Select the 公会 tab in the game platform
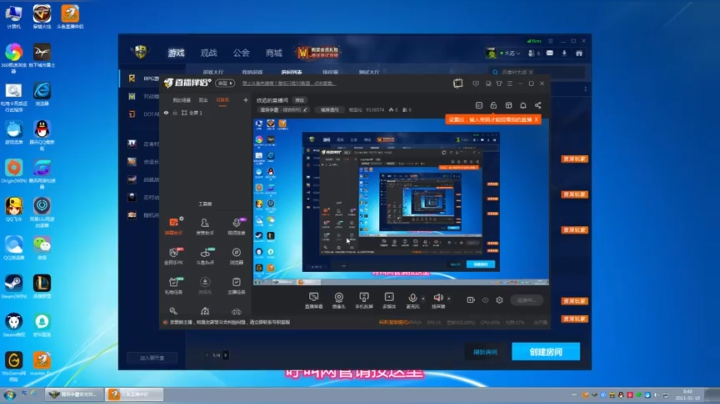Viewport: 720px width, 404px height. pyautogui.click(x=241, y=53)
